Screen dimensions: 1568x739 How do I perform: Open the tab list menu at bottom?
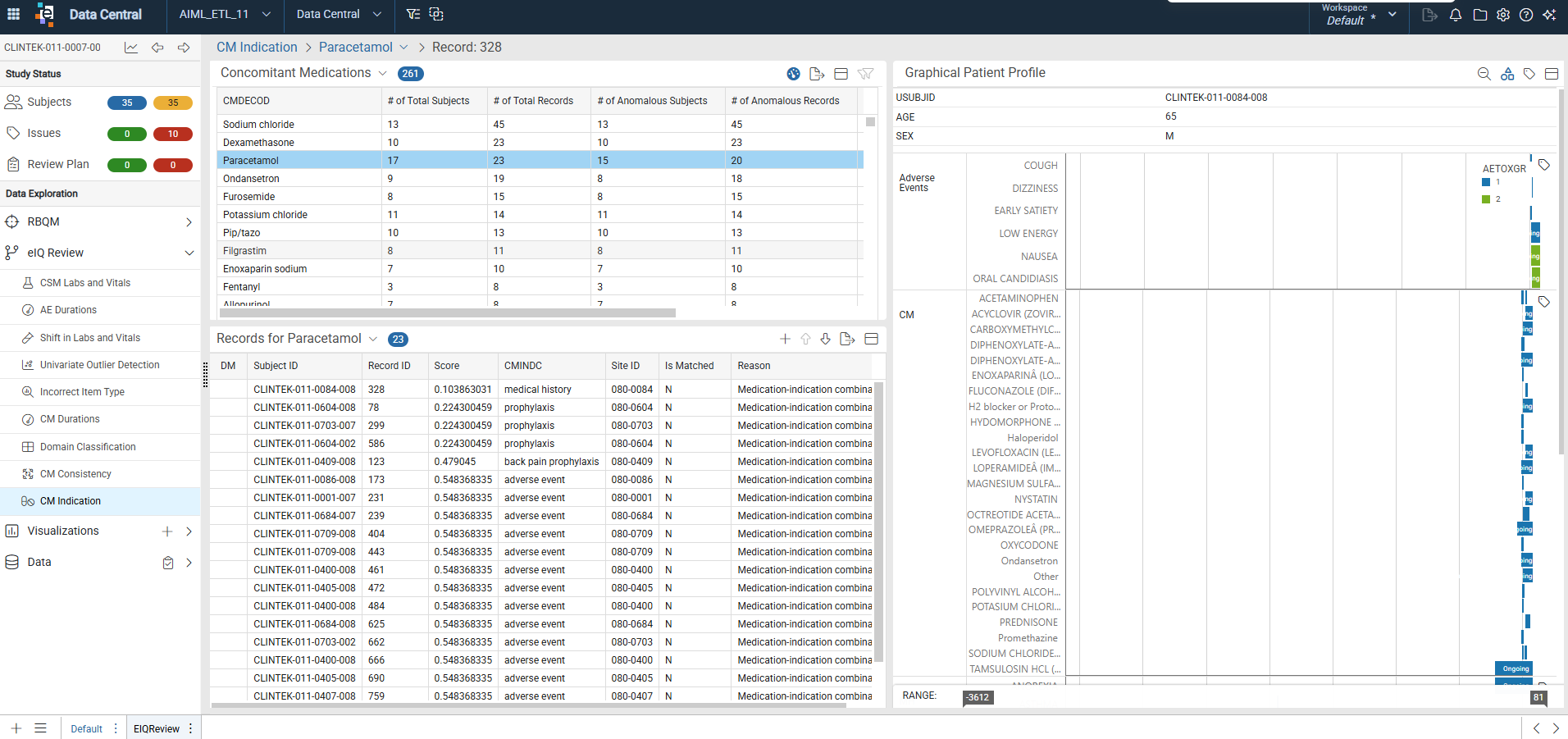[x=40, y=728]
